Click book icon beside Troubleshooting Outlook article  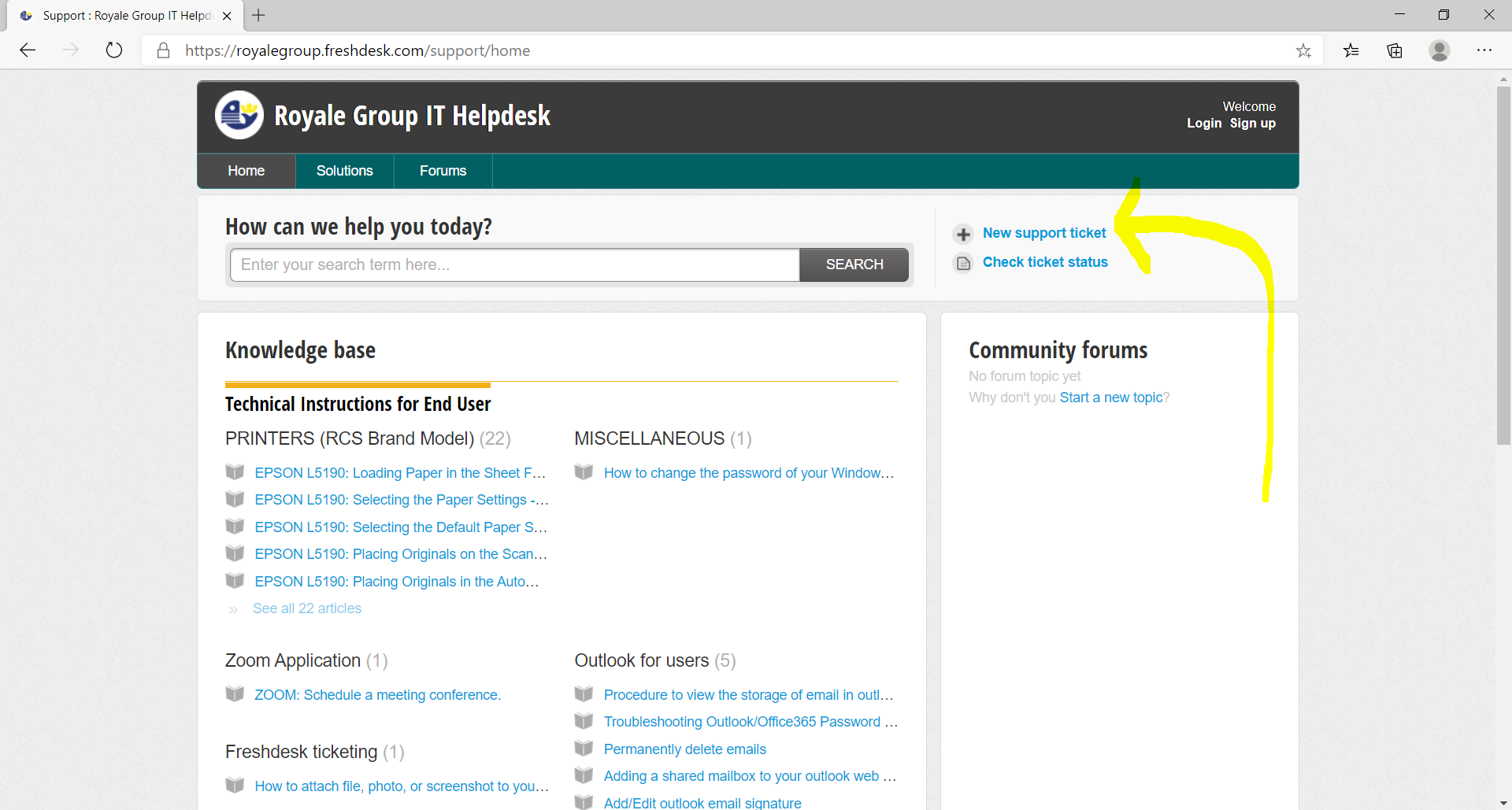point(584,721)
